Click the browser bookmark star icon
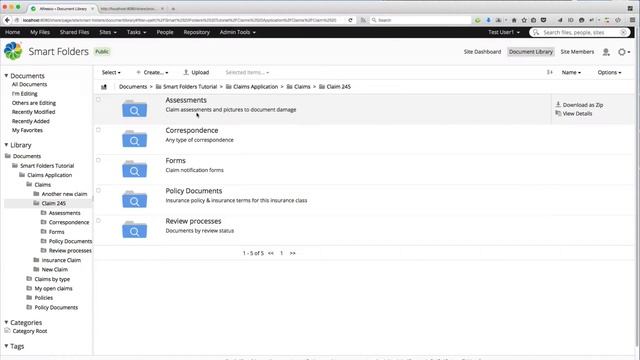640x360 pixels. coord(524,20)
